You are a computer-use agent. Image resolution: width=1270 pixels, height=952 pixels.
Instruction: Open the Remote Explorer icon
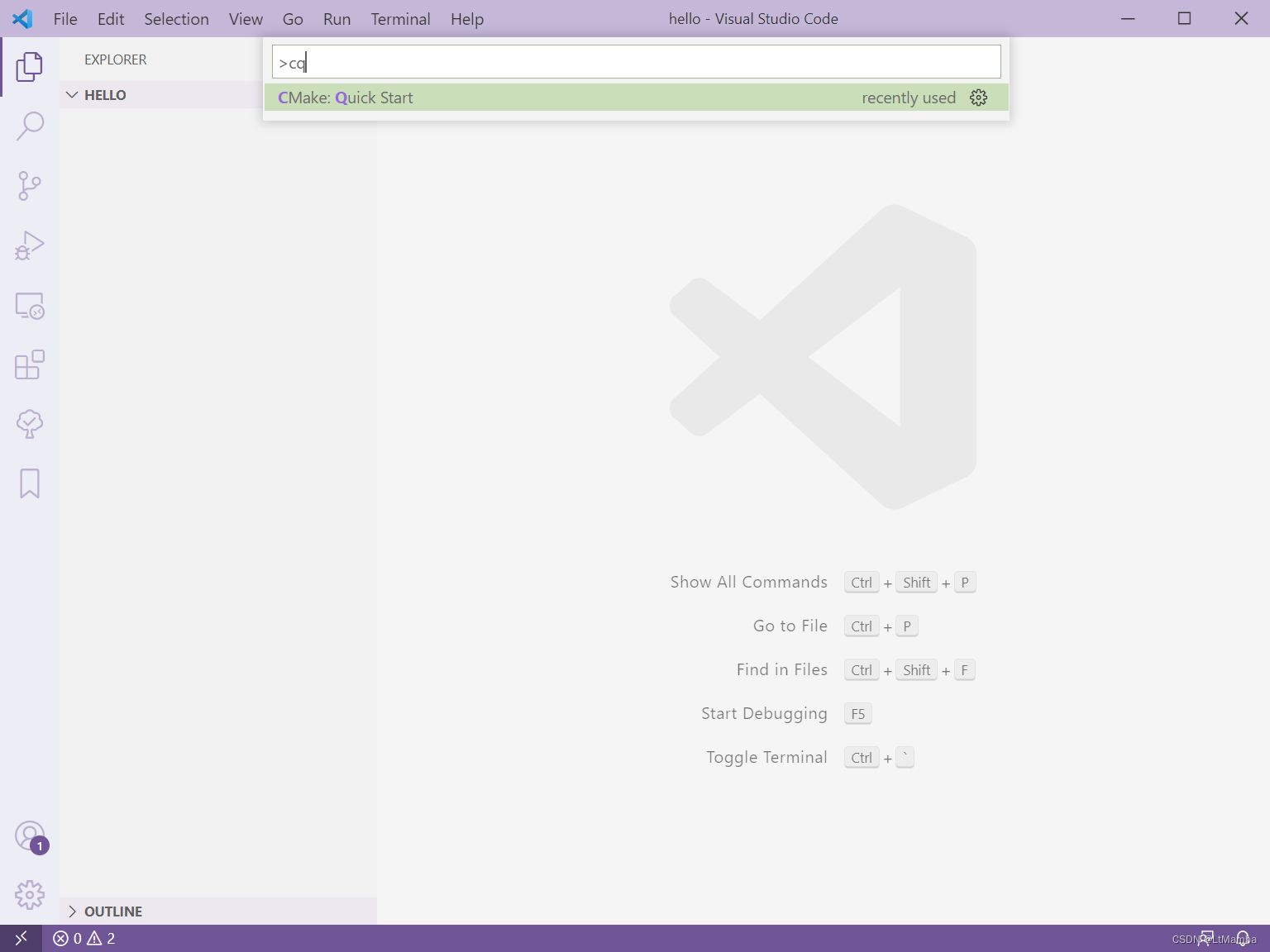click(30, 305)
